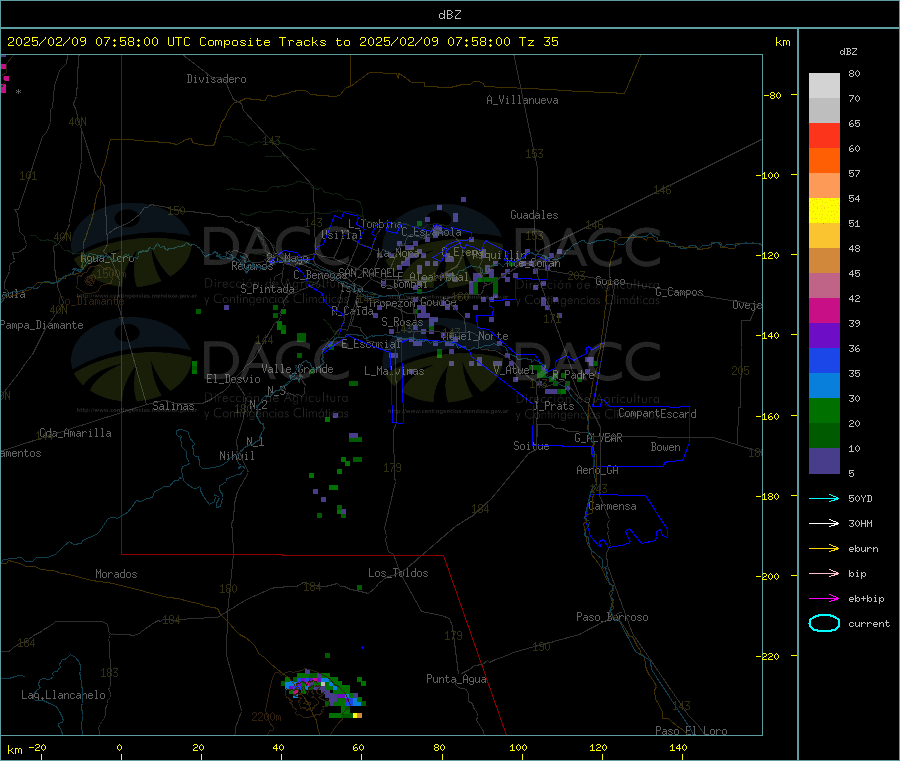Click the CompartEscard map label
This screenshot has height=761, width=900.
657,414
